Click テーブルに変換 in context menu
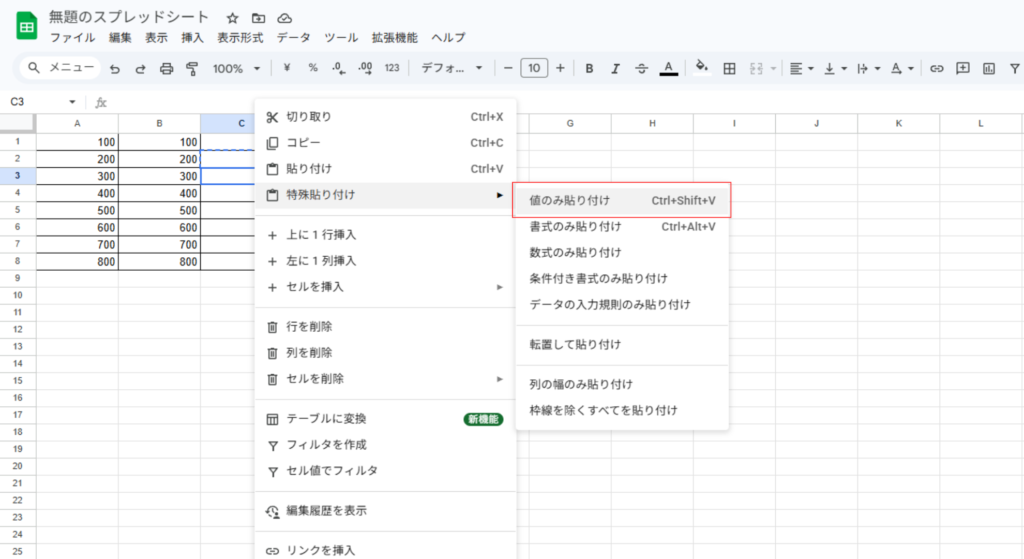 point(327,418)
